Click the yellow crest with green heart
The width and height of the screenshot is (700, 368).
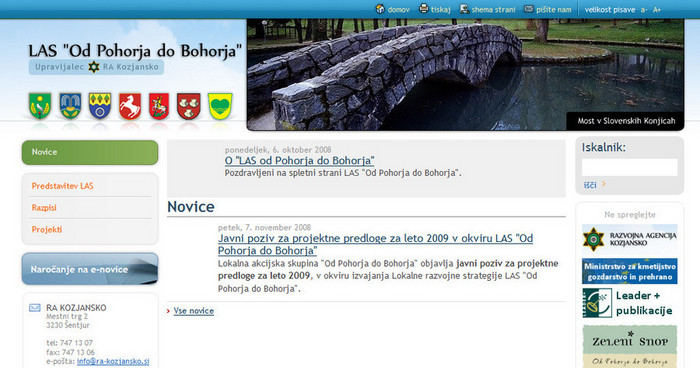[x=221, y=106]
